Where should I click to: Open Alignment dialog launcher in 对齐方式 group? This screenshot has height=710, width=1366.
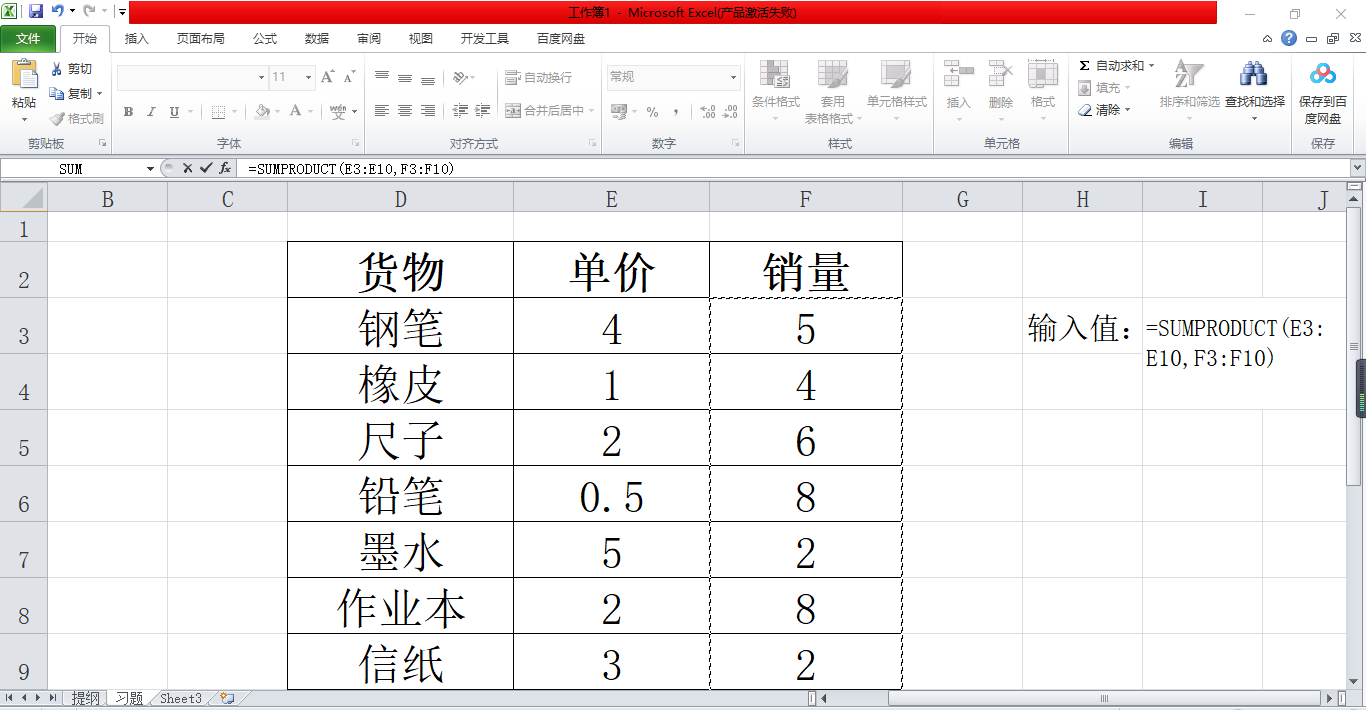593,143
